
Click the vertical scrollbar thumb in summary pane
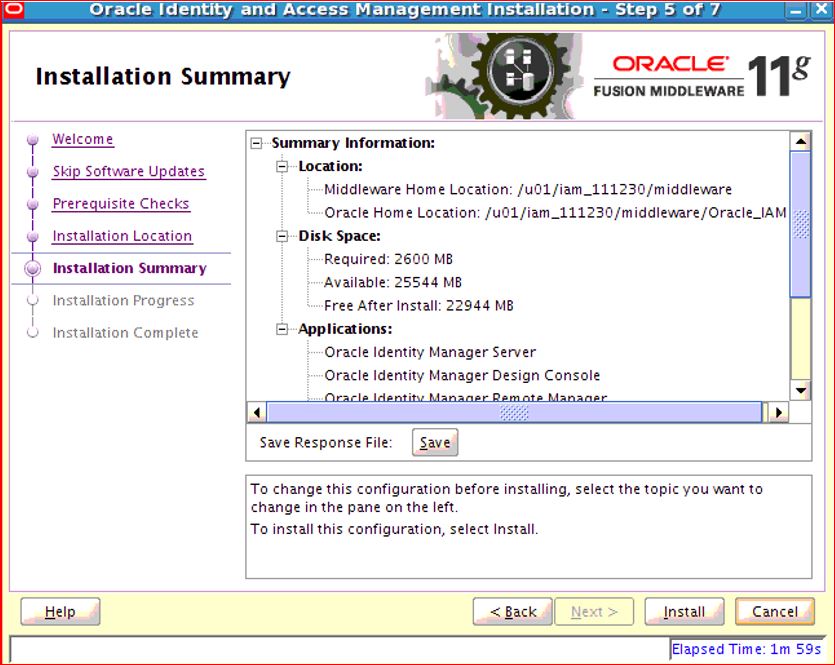(800, 224)
